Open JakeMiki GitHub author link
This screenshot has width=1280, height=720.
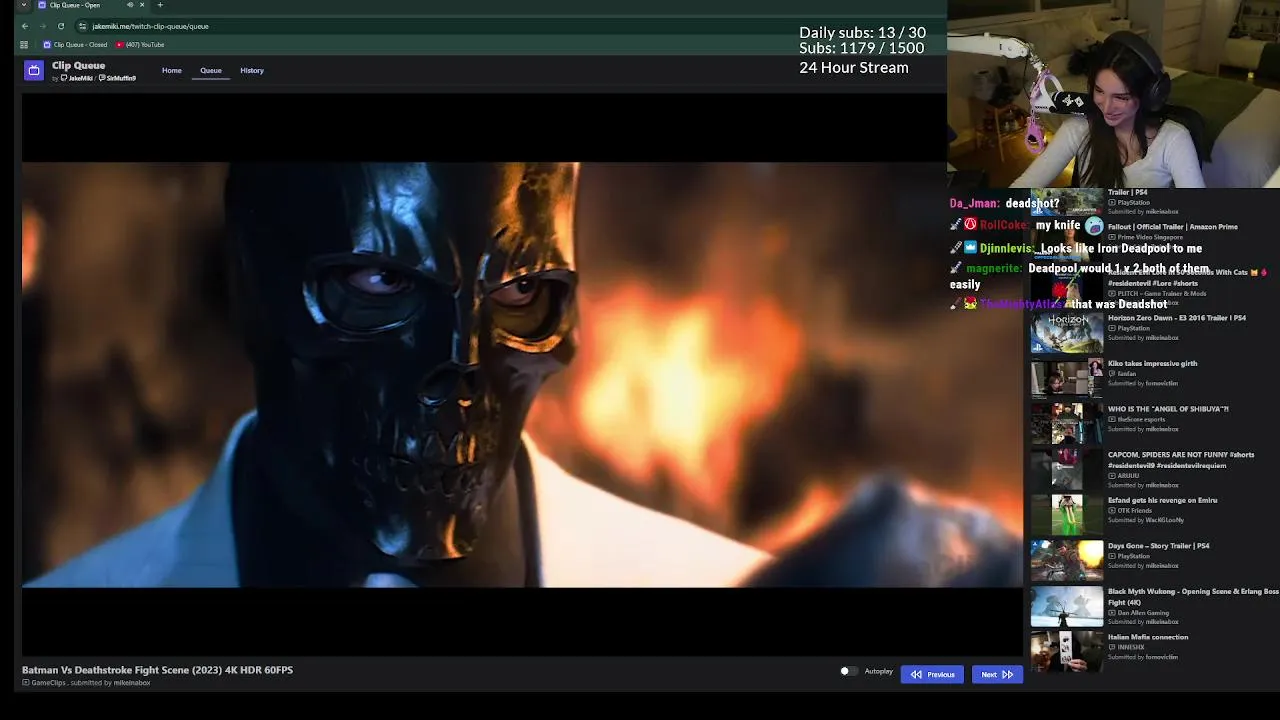77,78
